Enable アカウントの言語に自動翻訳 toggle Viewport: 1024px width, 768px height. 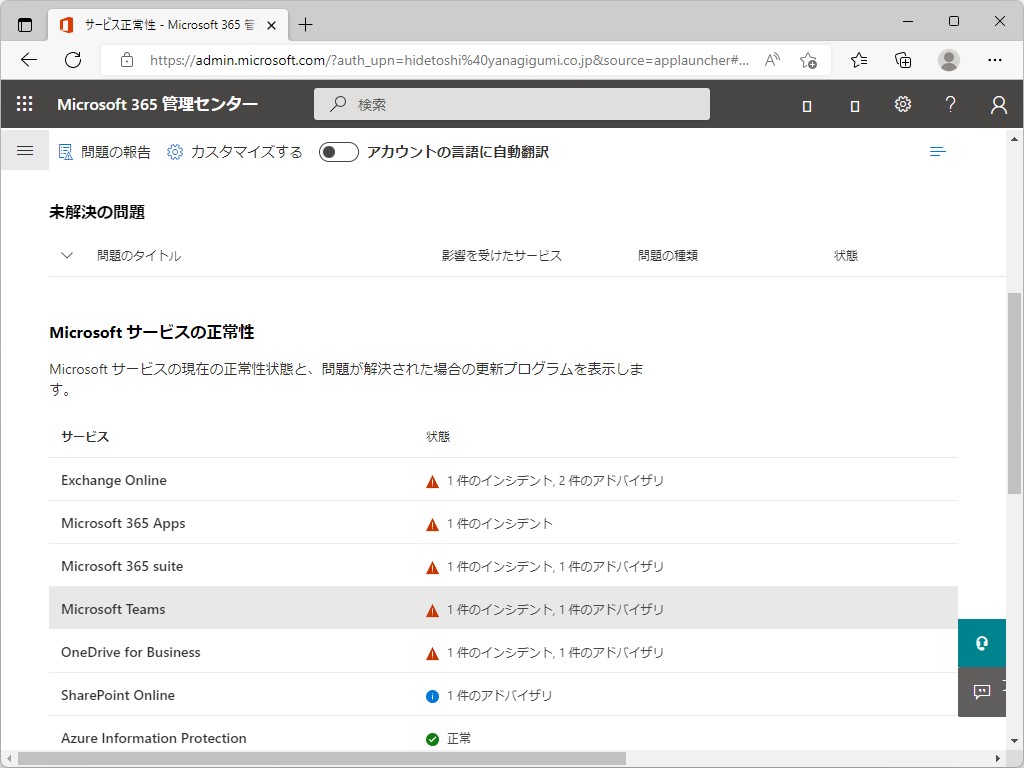pos(338,152)
